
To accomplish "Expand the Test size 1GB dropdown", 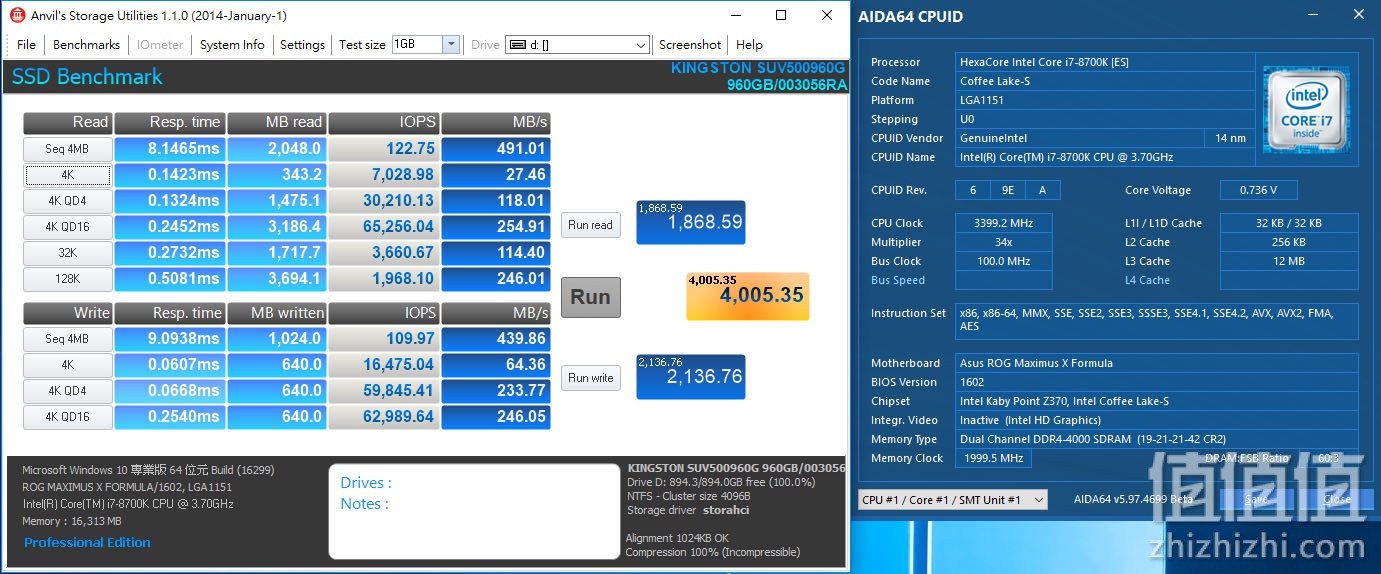I will 450,44.
